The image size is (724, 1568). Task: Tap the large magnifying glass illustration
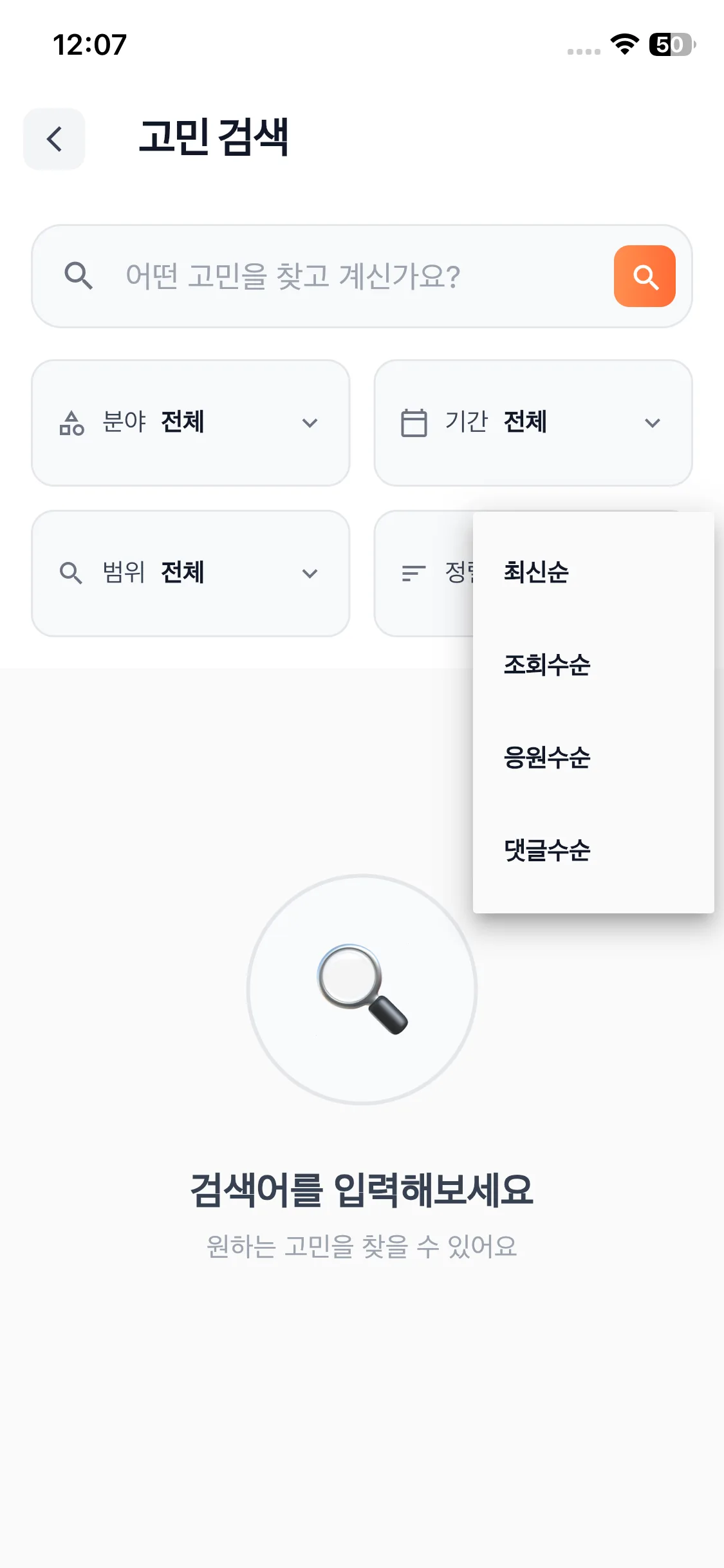(x=362, y=989)
